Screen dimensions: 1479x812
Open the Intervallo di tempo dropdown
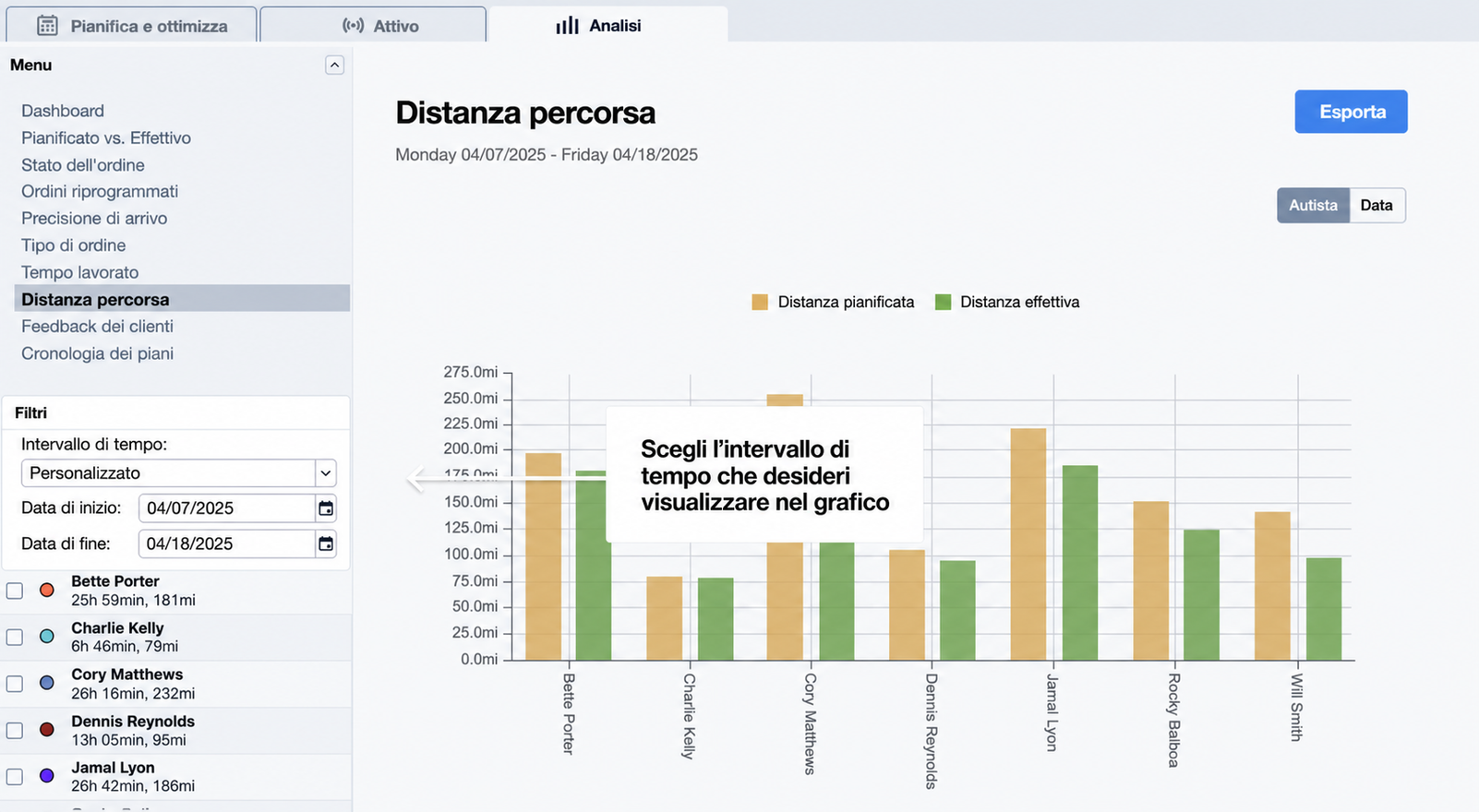pyautogui.click(x=178, y=473)
